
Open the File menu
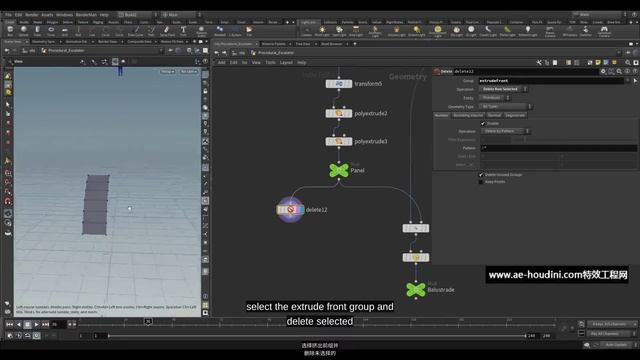click(9, 15)
